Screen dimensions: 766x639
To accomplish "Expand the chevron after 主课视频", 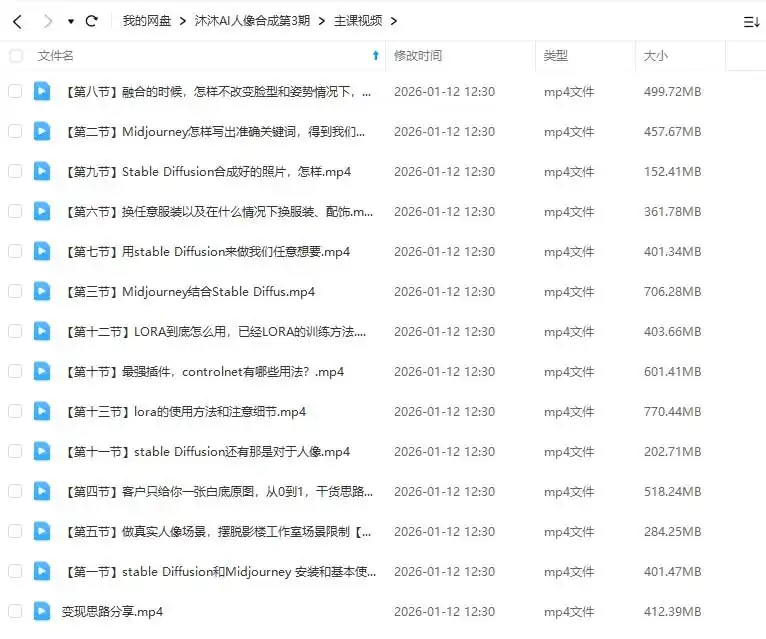I will 394,21.
